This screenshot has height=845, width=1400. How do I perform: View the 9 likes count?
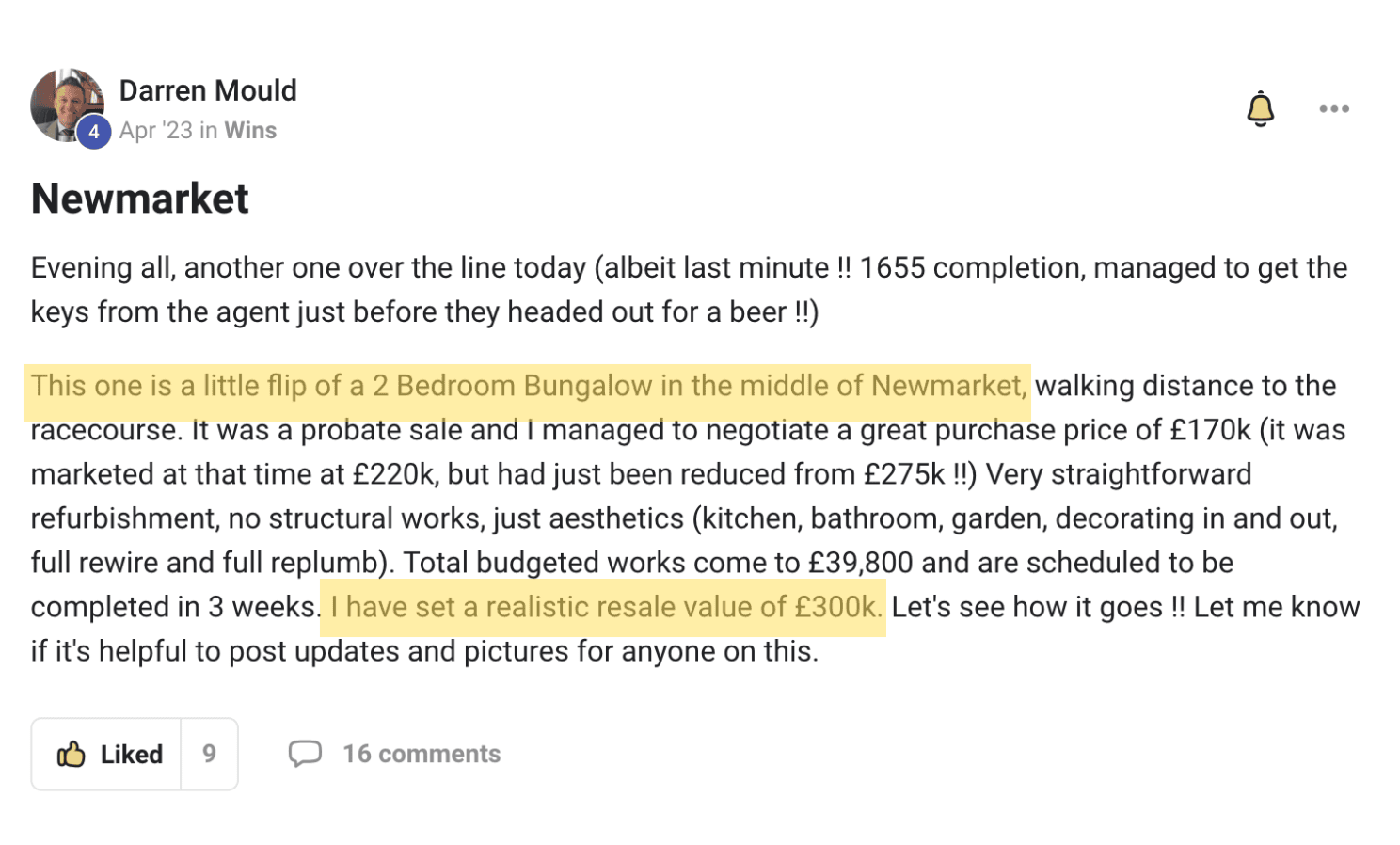pos(209,754)
